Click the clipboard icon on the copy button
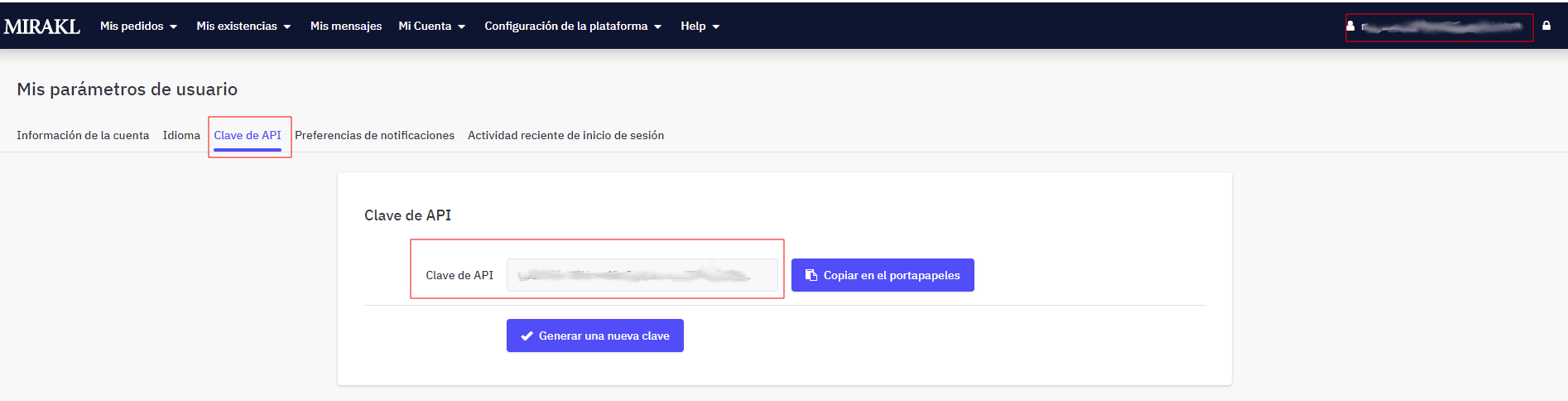 [811, 275]
